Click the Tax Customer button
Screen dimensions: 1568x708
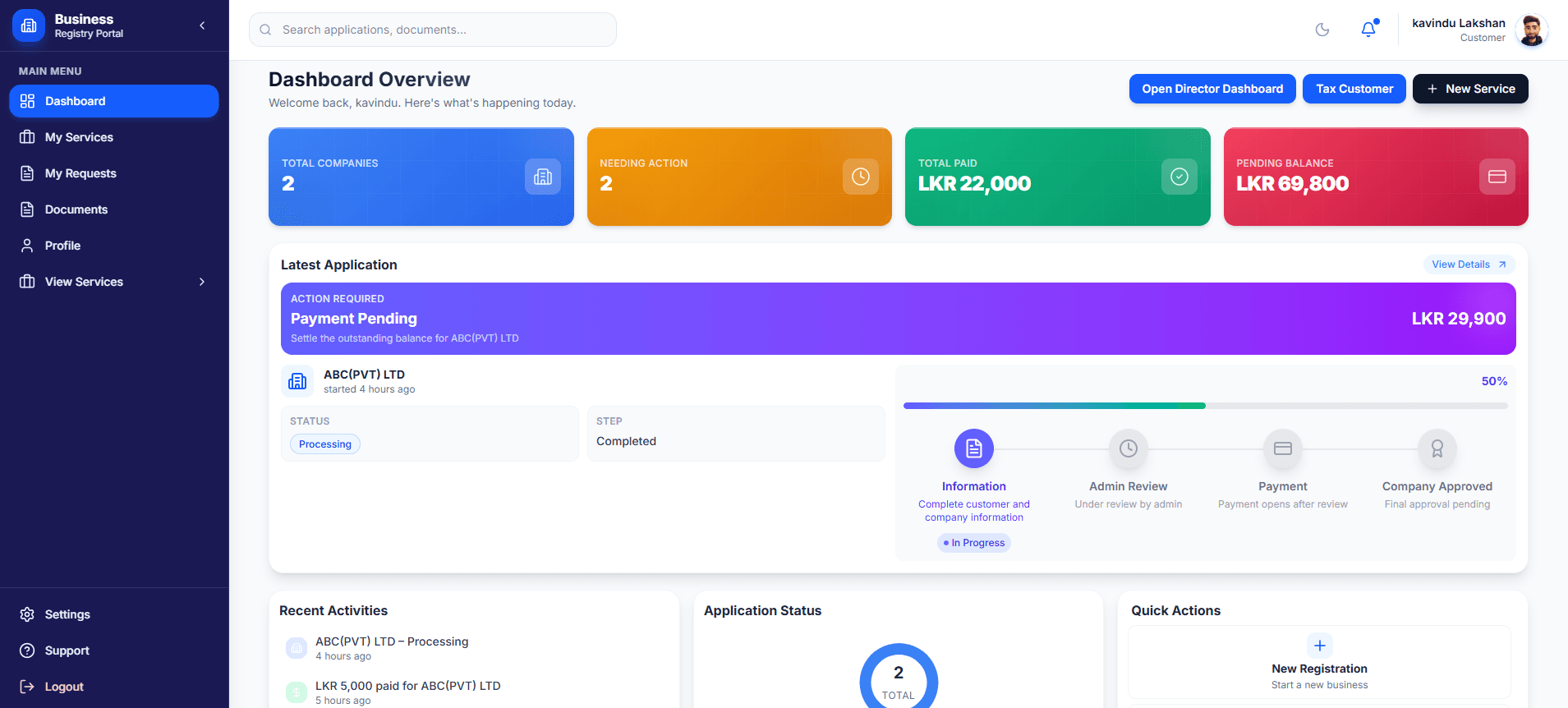[x=1354, y=89]
